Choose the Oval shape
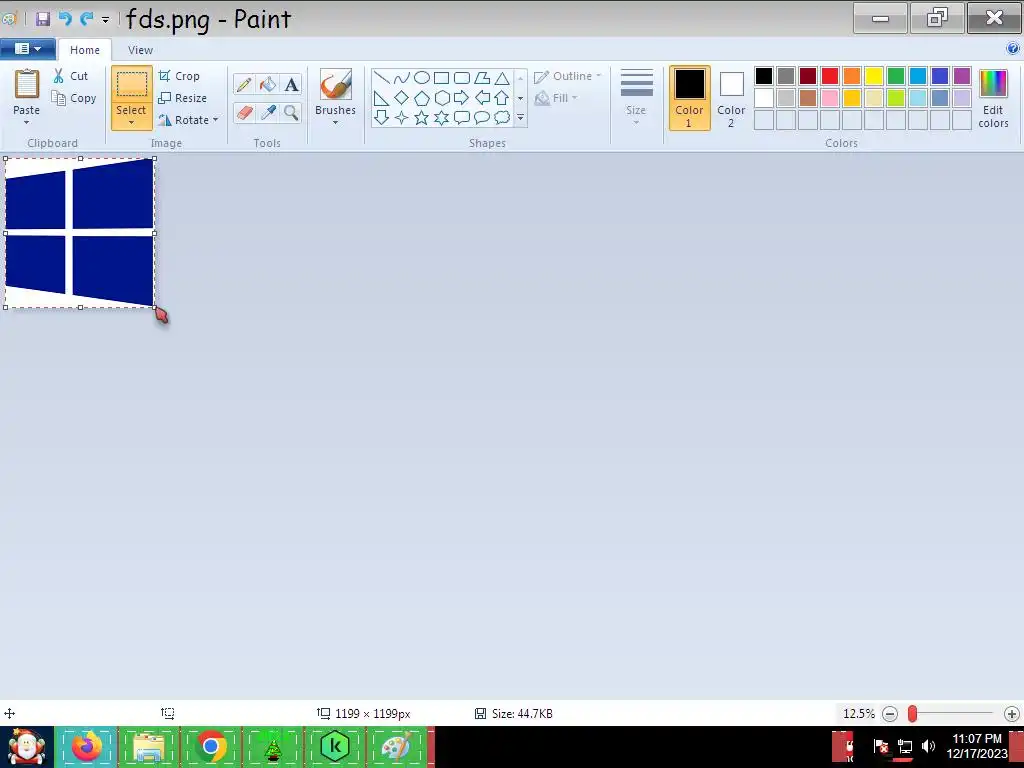This screenshot has width=1024, height=768. click(422, 78)
